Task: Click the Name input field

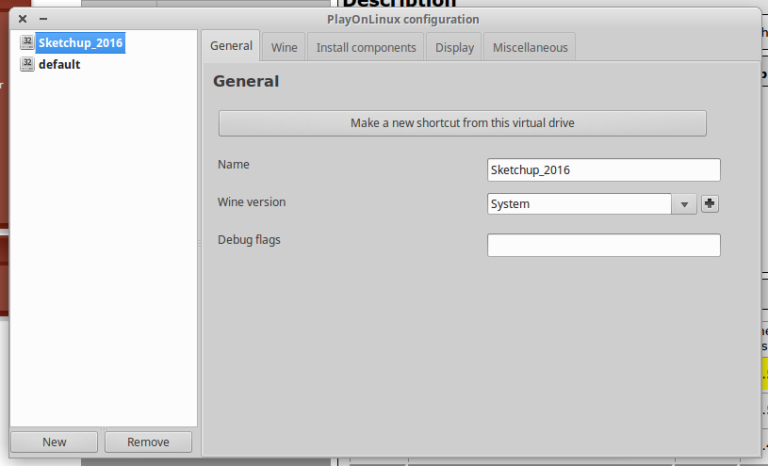Action: [x=603, y=170]
